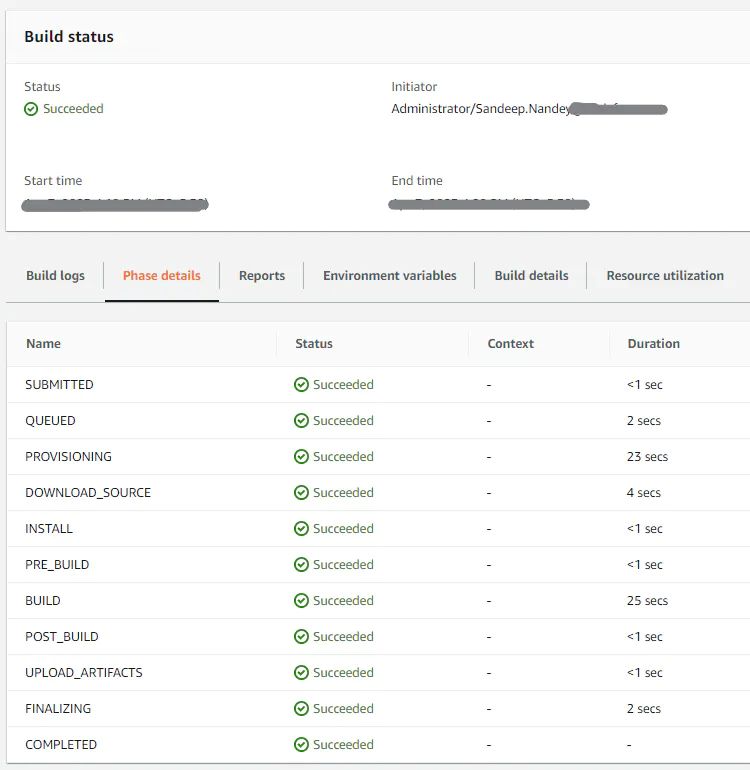Select the UPLOAD_ARTIFACTS phase name

pyautogui.click(x=83, y=673)
